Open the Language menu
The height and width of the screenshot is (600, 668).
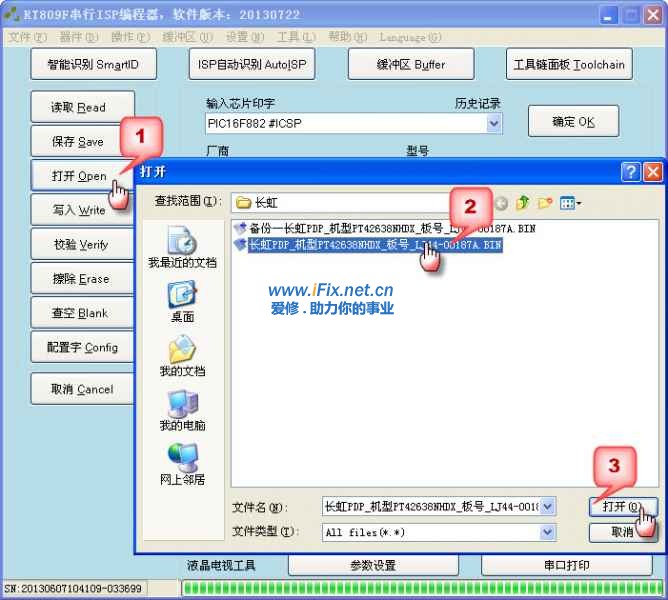410,38
